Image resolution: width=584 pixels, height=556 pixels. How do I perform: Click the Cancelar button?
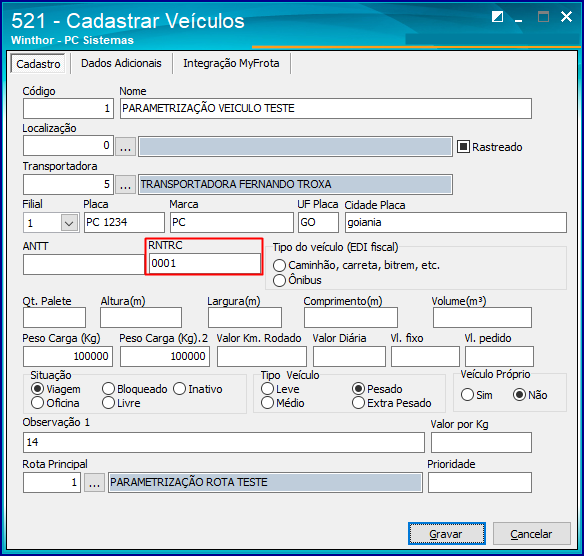click(x=531, y=534)
